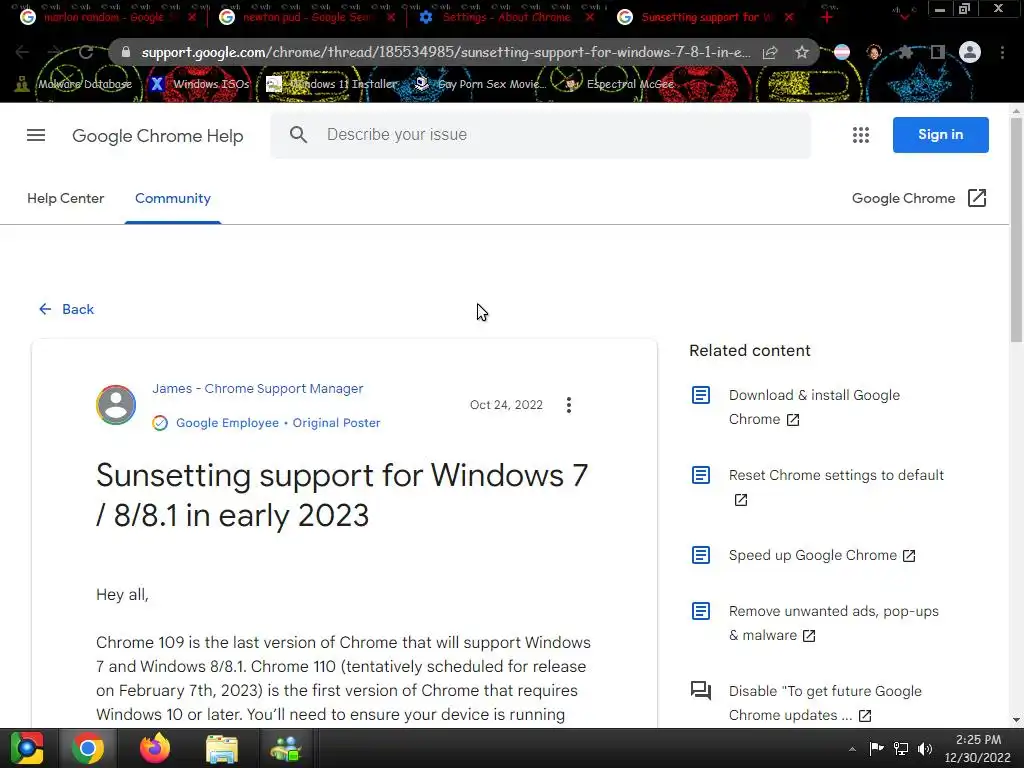Open Chrome's three-dot menu
1024x768 pixels.
click(x=1002, y=52)
